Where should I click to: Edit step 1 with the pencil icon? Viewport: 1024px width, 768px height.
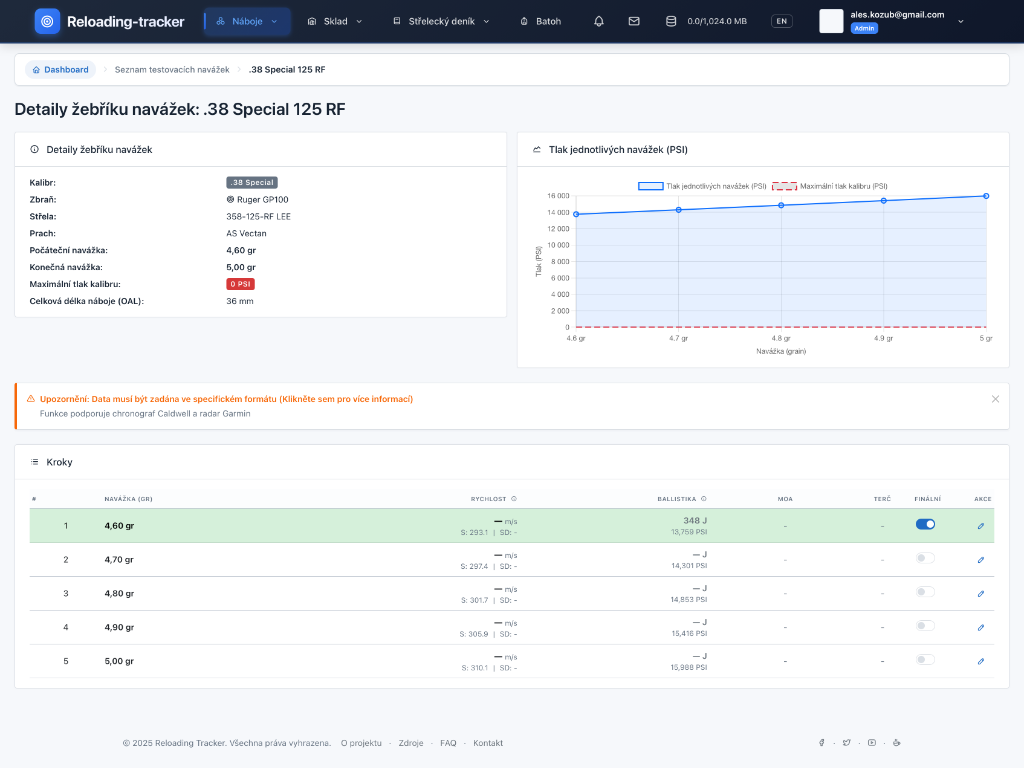click(980, 525)
